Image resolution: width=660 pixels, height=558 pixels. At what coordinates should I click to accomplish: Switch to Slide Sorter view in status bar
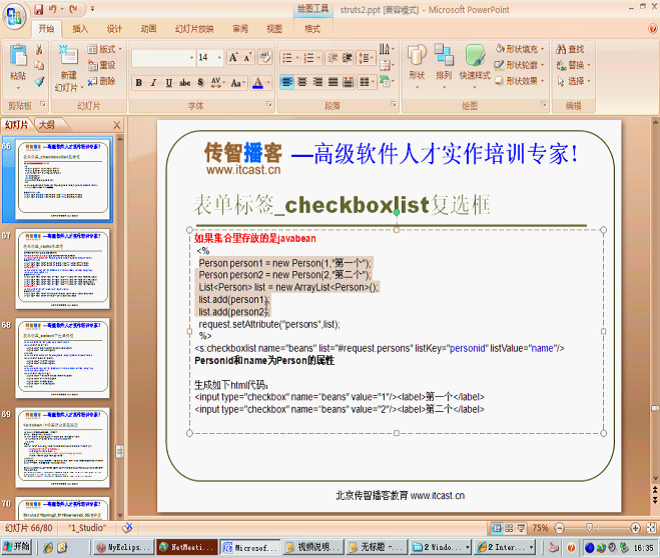[509, 528]
